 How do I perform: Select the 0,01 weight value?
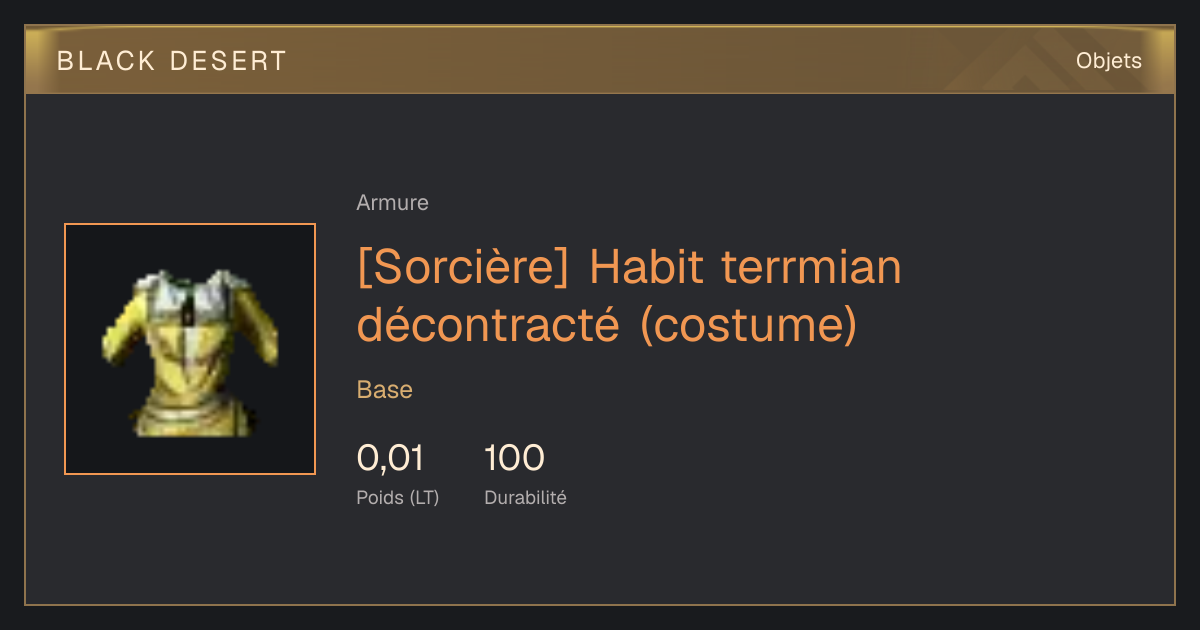390,458
